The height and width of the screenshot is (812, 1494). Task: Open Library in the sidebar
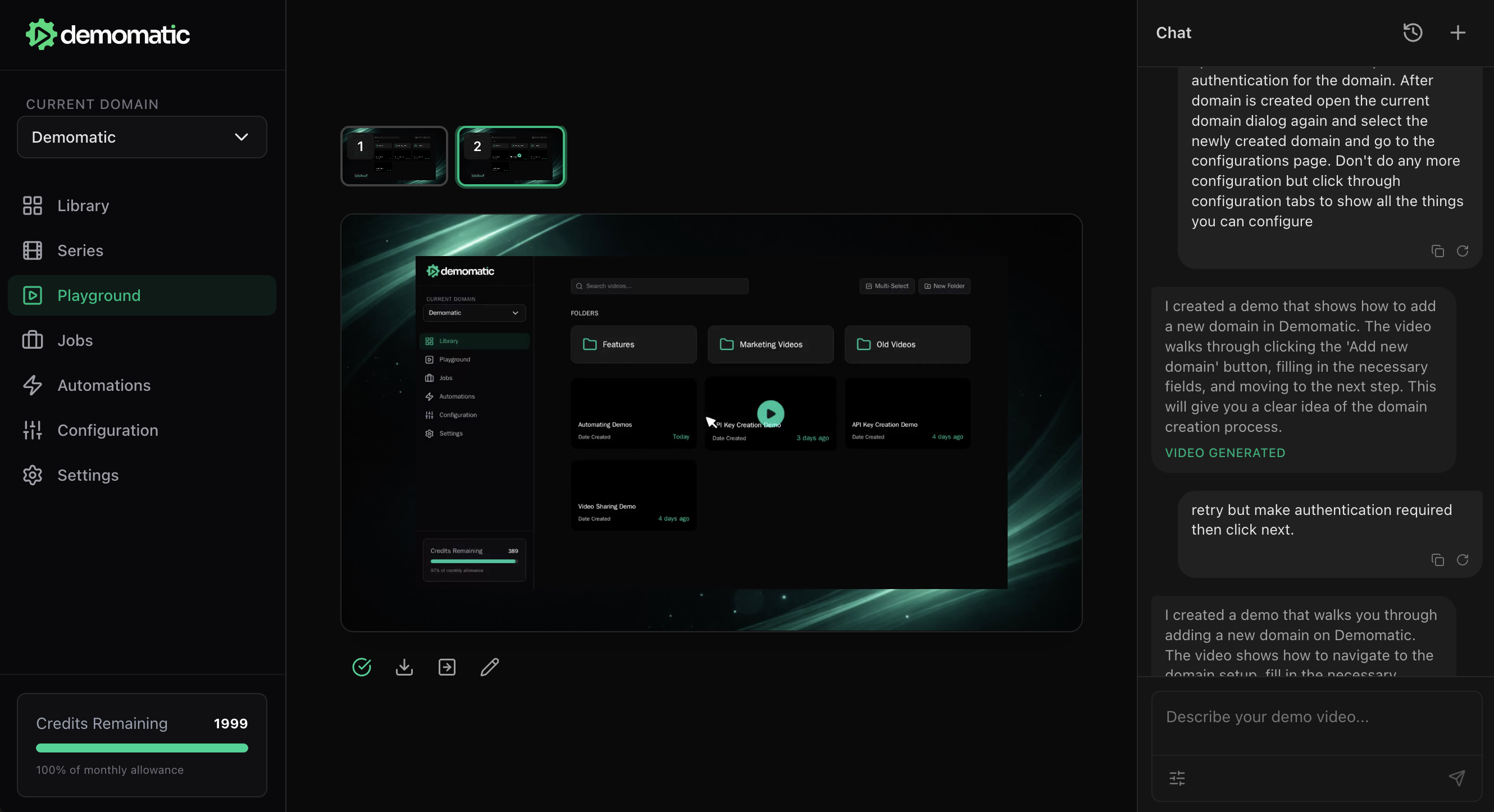pos(83,206)
